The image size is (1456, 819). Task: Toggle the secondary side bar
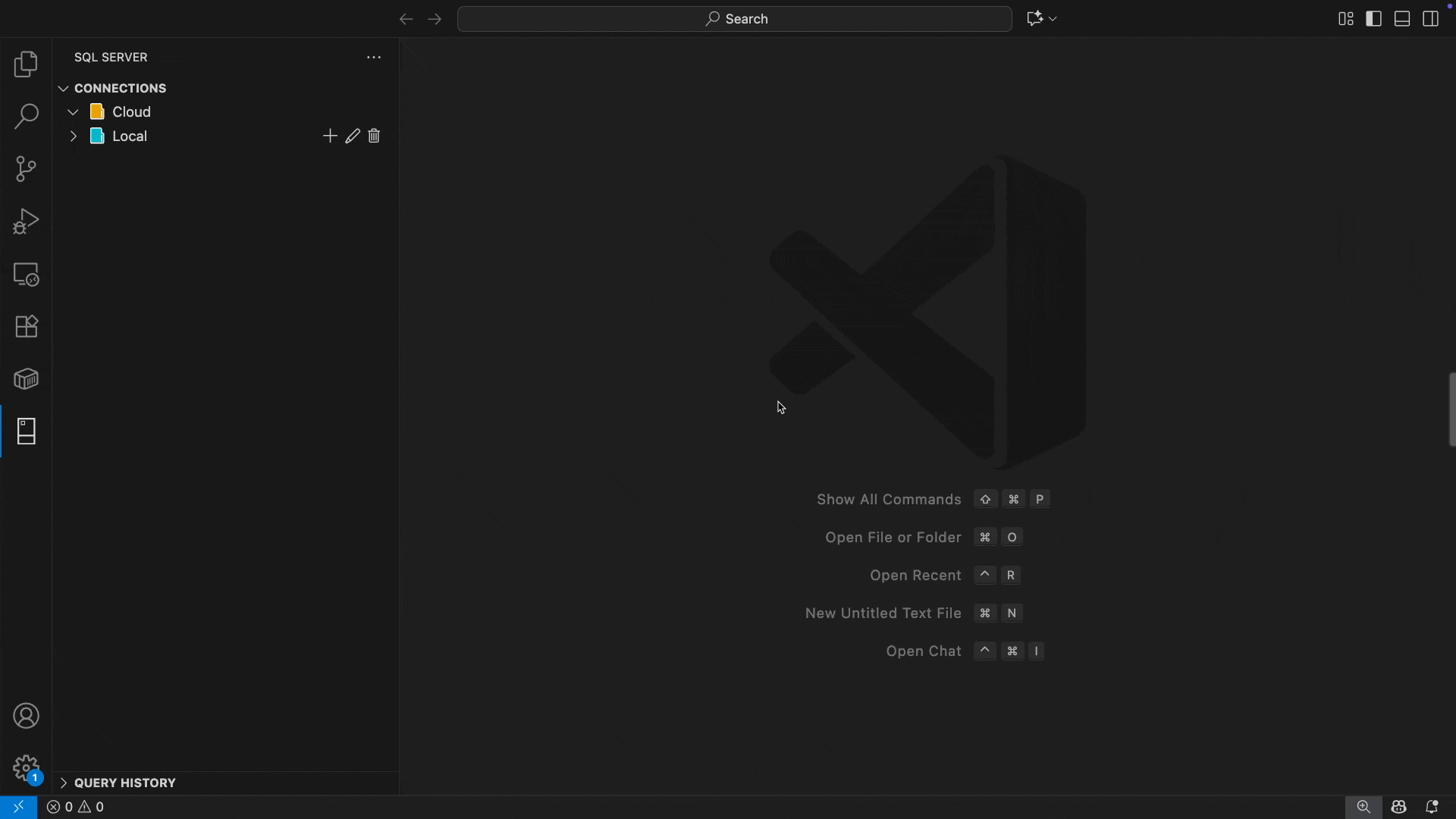1432,18
